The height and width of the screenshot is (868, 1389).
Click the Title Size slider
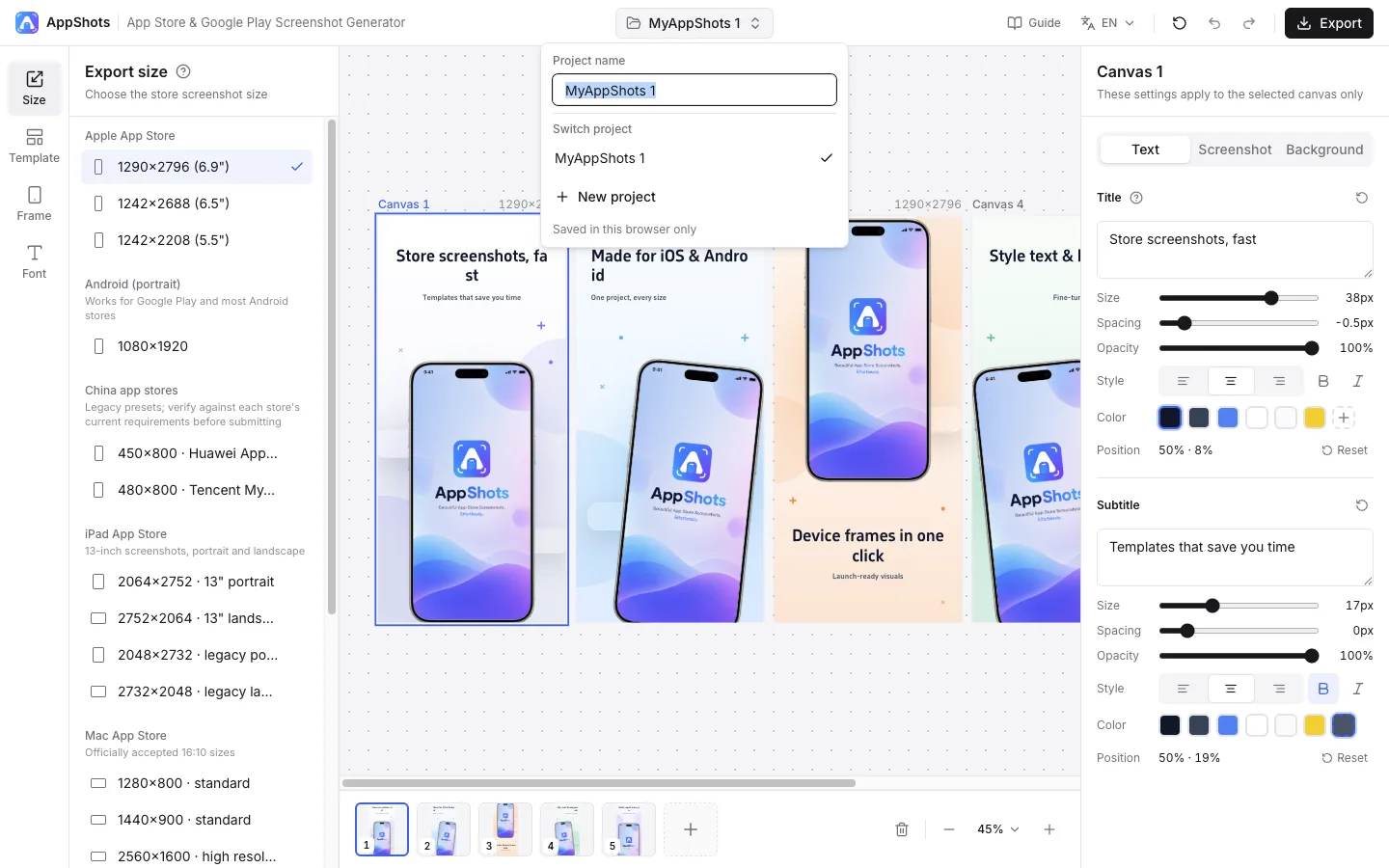coord(1239,298)
